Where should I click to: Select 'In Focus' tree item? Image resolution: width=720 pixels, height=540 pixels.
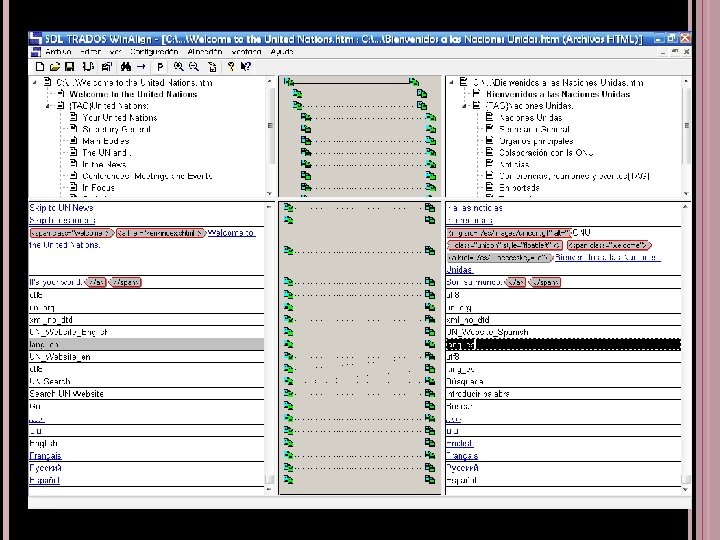coord(98,188)
